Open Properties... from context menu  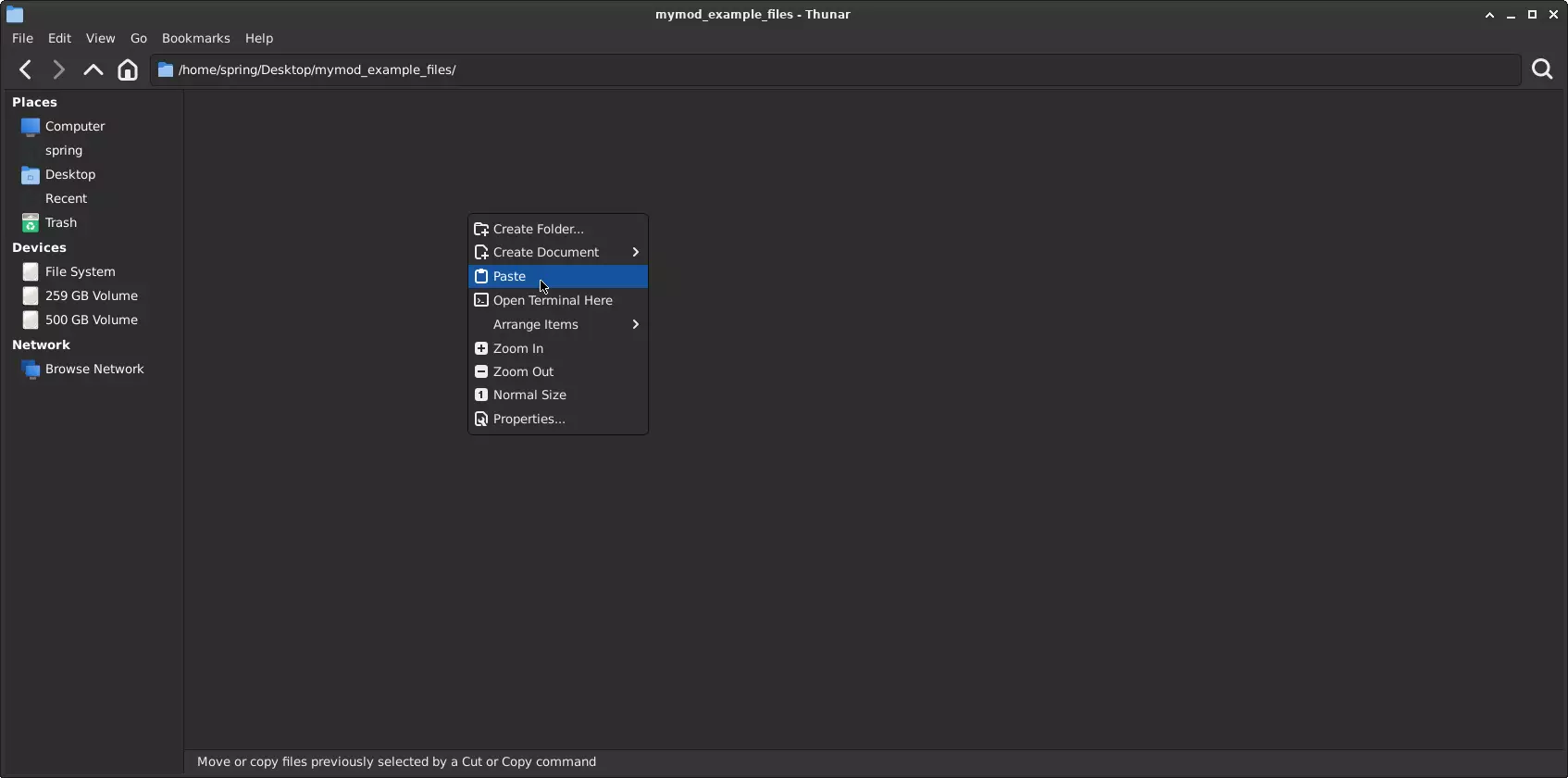tap(558, 419)
